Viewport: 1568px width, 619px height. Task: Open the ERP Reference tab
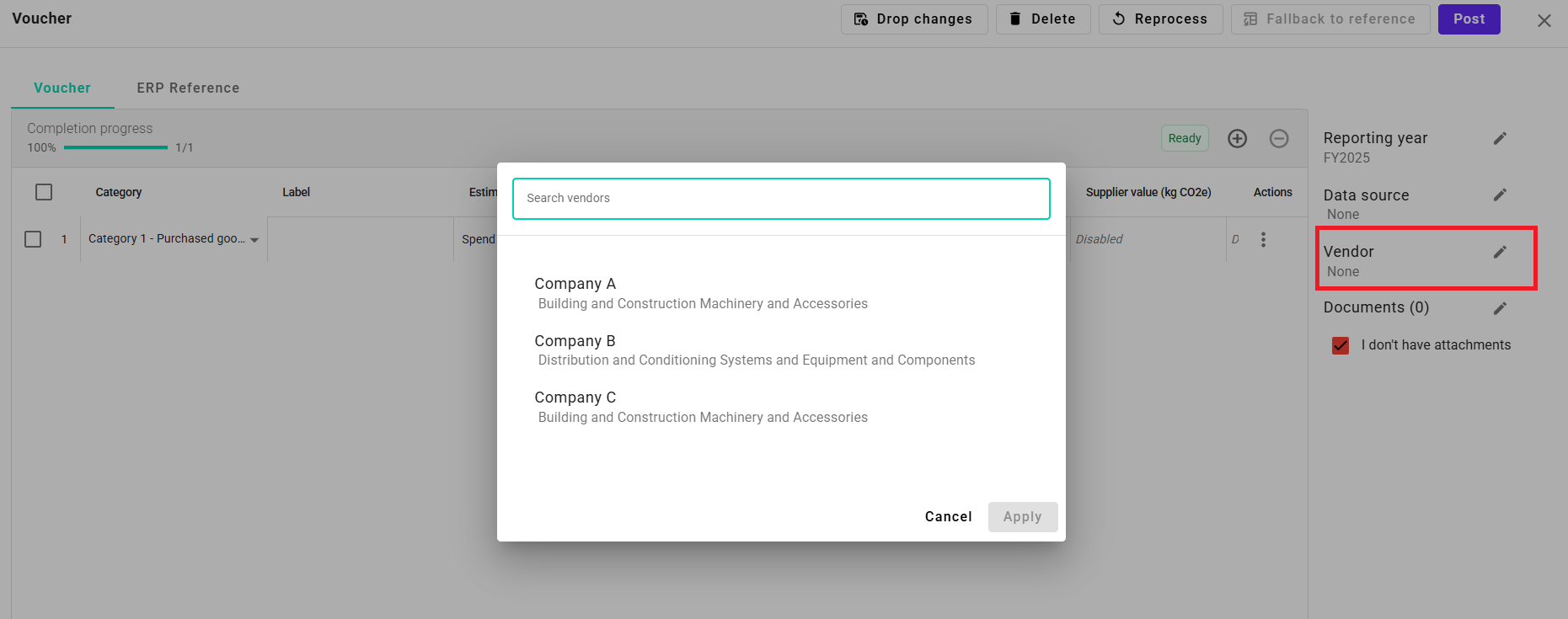(x=188, y=88)
